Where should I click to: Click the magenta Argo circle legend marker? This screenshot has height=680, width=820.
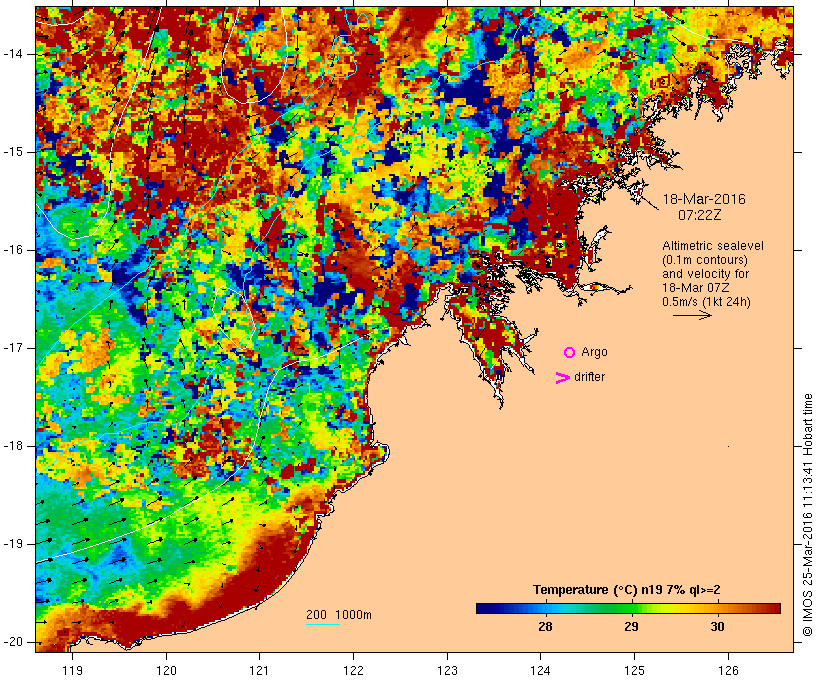tap(570, 353)
